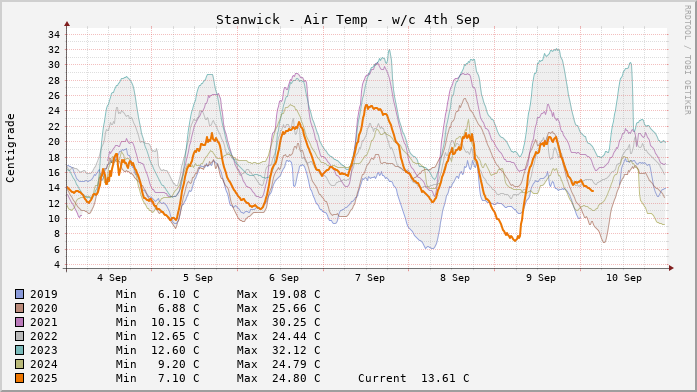Click the 2024 olive legend swatch
The width and height of the screenshot is (697, 392).
[x=19, y=364]
